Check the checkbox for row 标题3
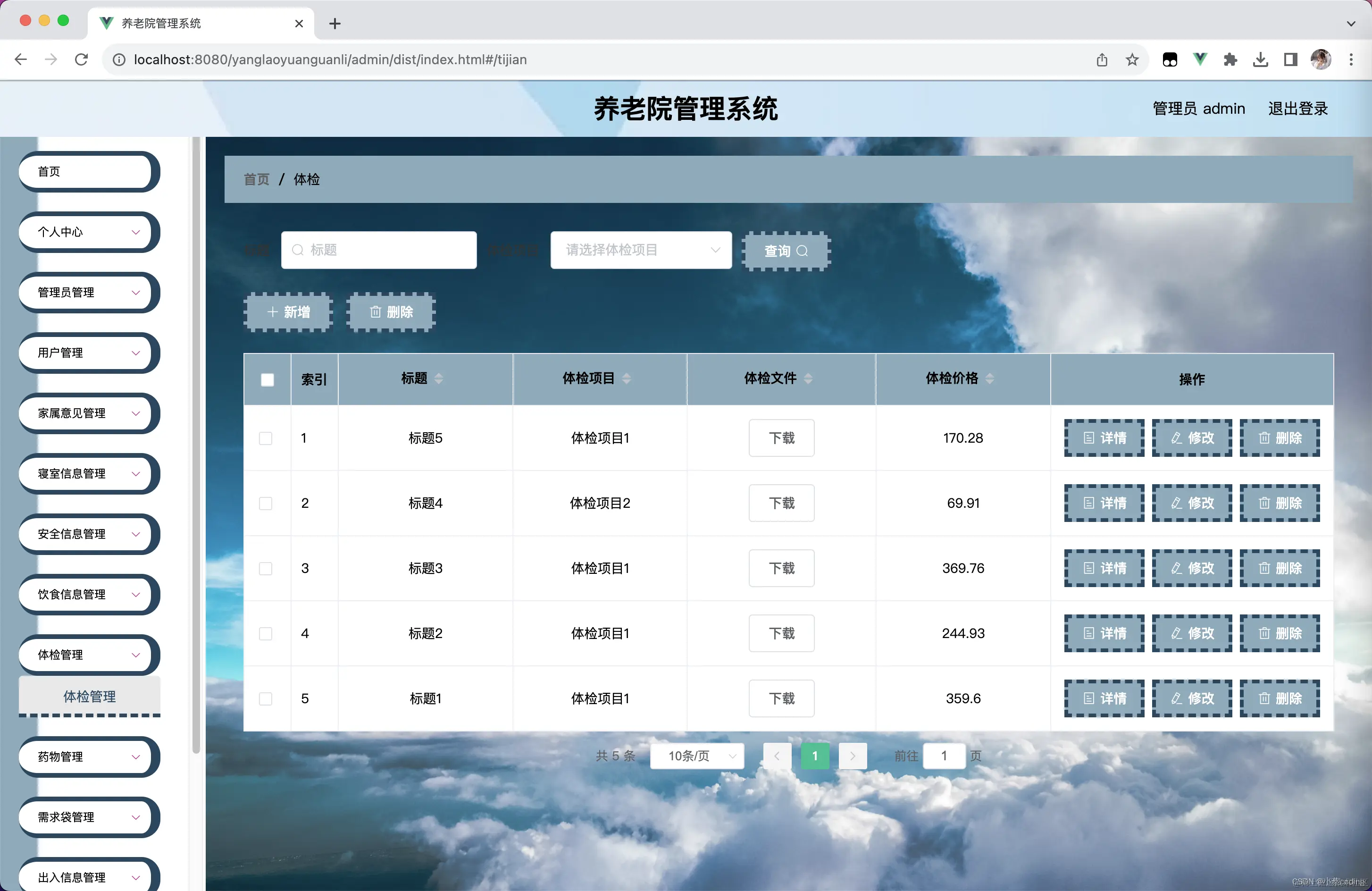 click(x=266, y=569)
